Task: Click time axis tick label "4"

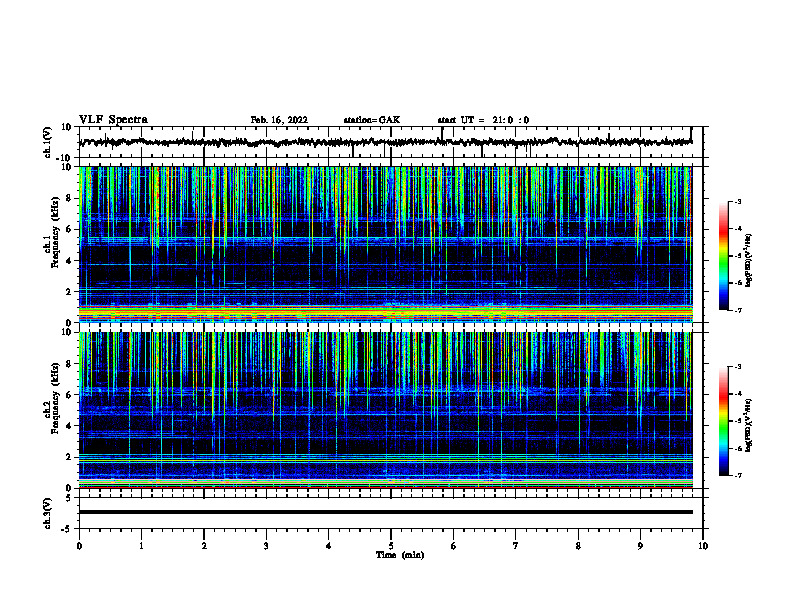Action: coord(328,546)
